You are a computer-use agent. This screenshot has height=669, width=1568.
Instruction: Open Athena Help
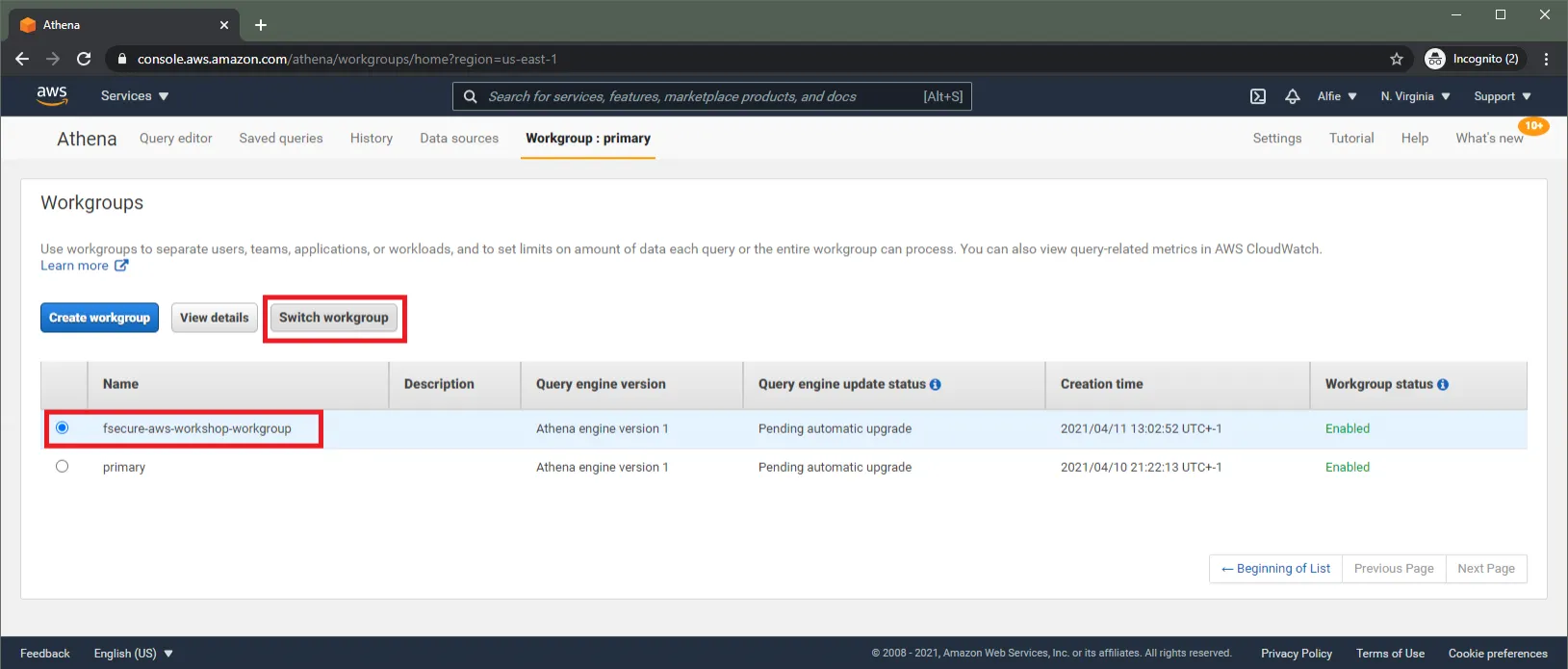click(x=1415, y=138)
